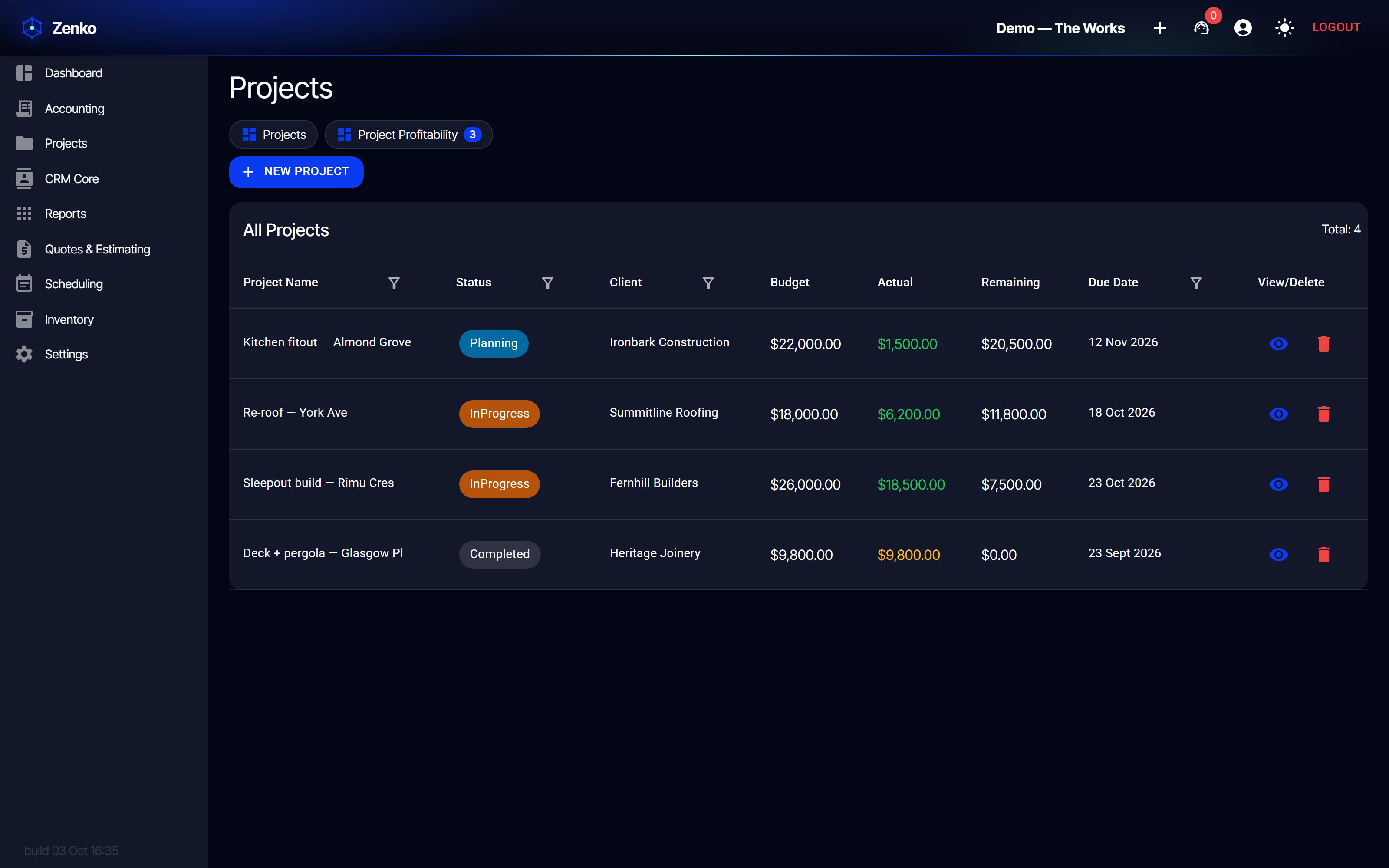Click the plus icon in header
The width and height of the screenshot is (1389, 868).
[x=1159, y=27]
